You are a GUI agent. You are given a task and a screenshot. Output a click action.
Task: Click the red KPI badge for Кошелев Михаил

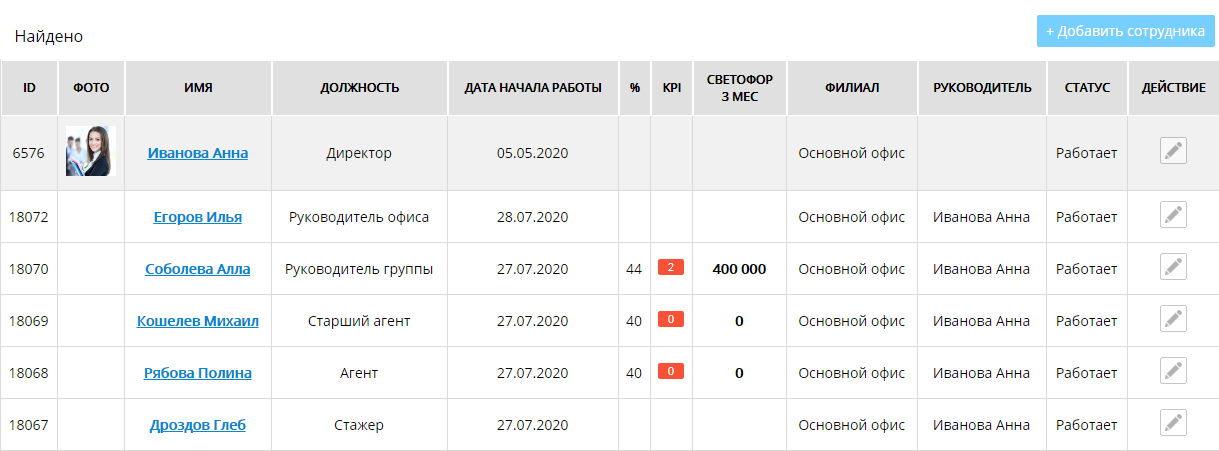point(670,320)
